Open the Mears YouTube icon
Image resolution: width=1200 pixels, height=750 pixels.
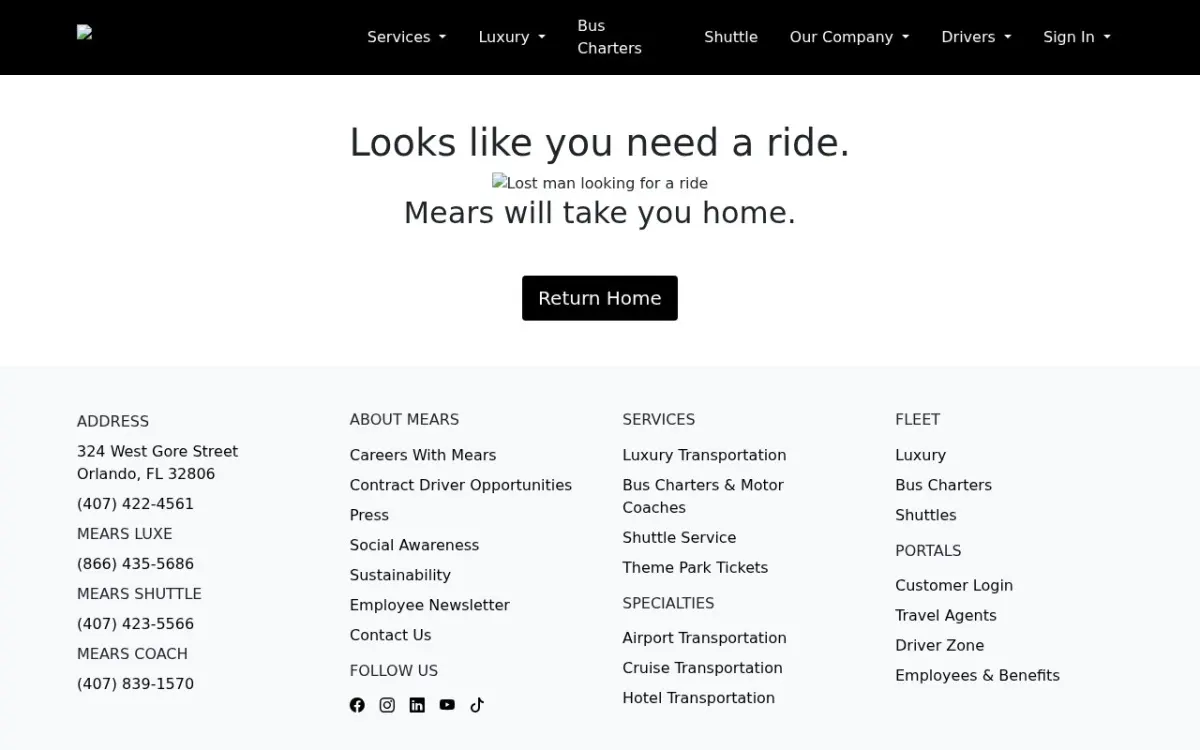(447, 705)
